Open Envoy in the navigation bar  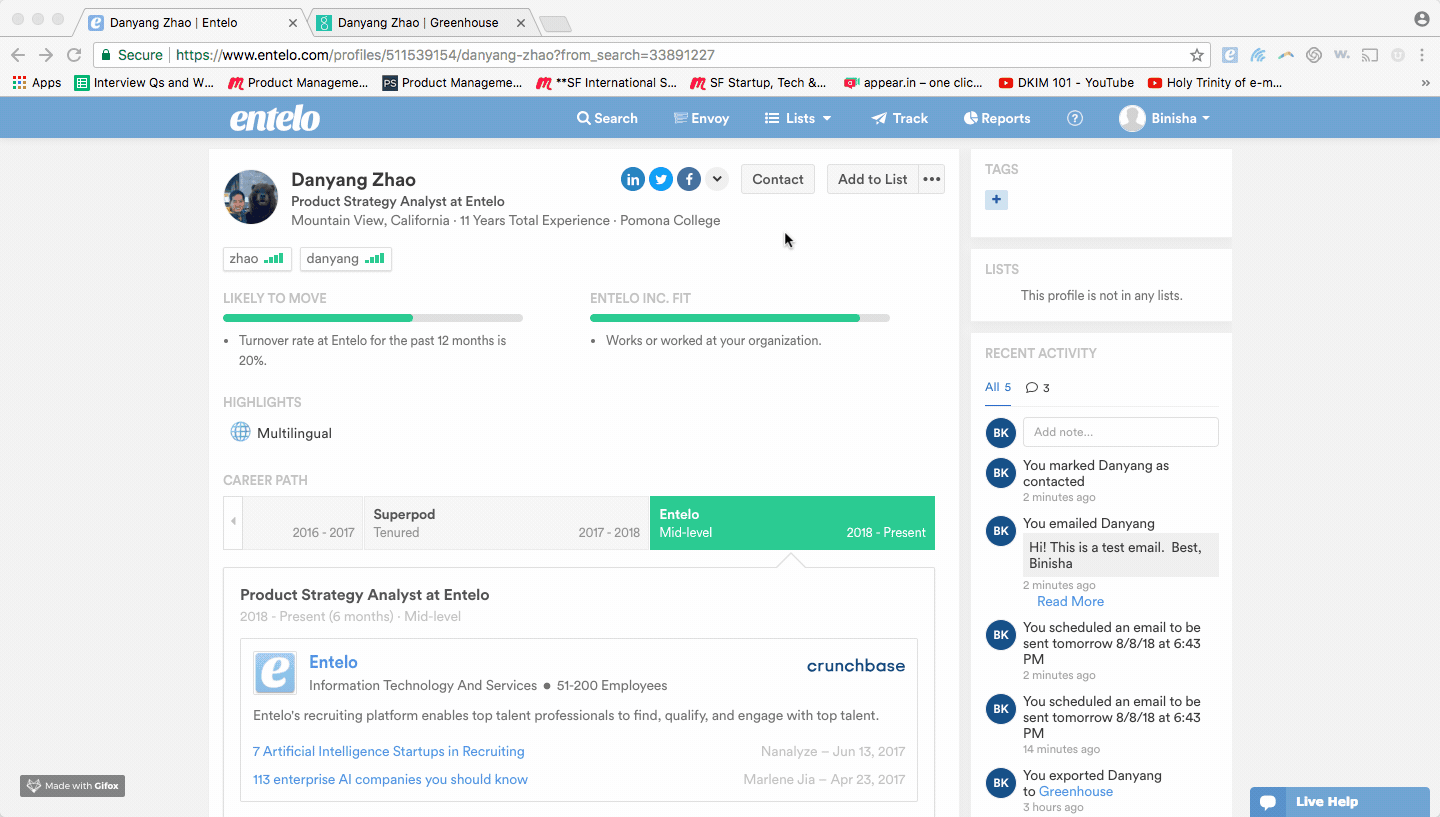701,118
